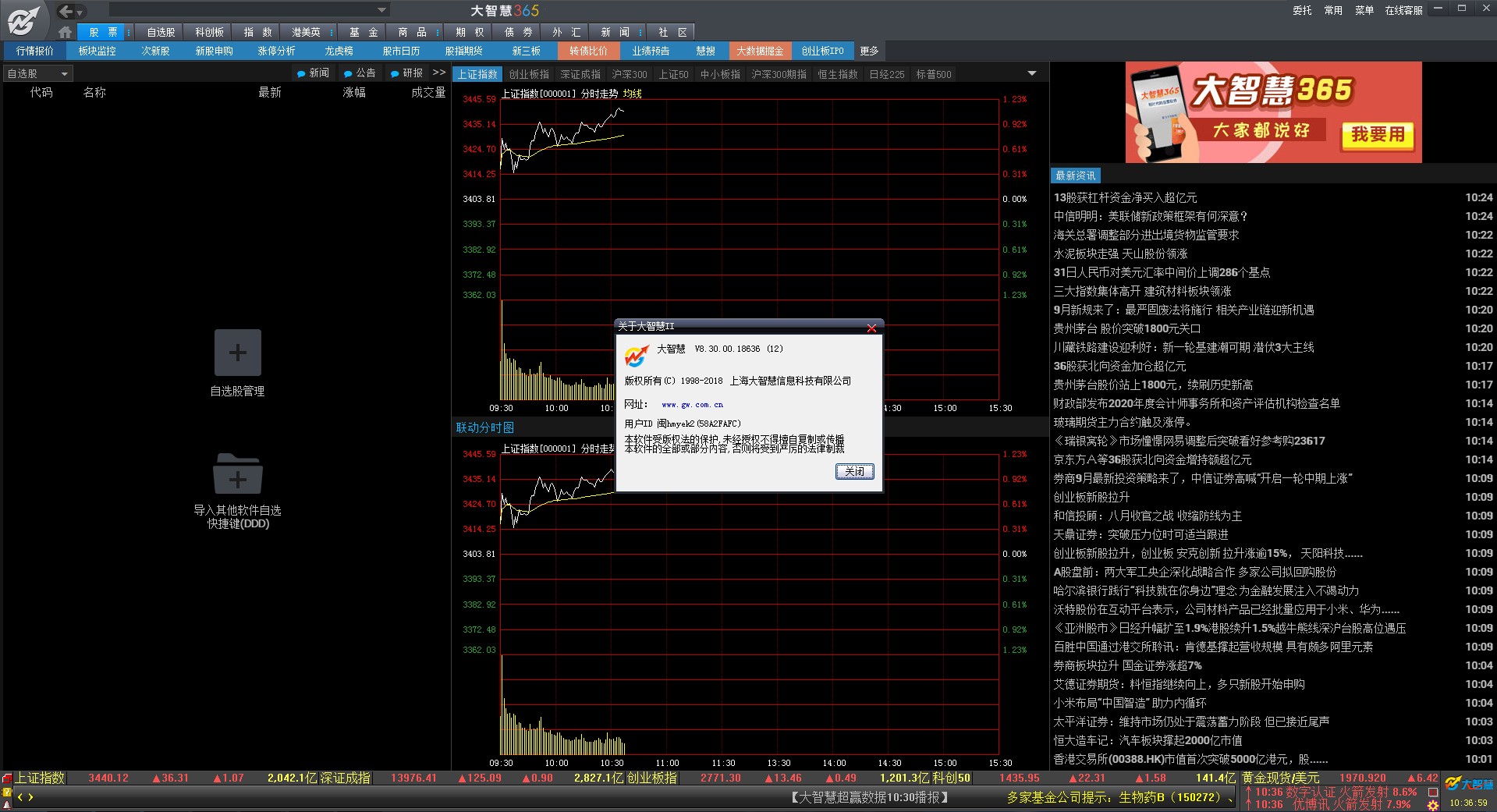Select the 最新资讯 tab
1497x812 pixels.
coord(1076,176)
